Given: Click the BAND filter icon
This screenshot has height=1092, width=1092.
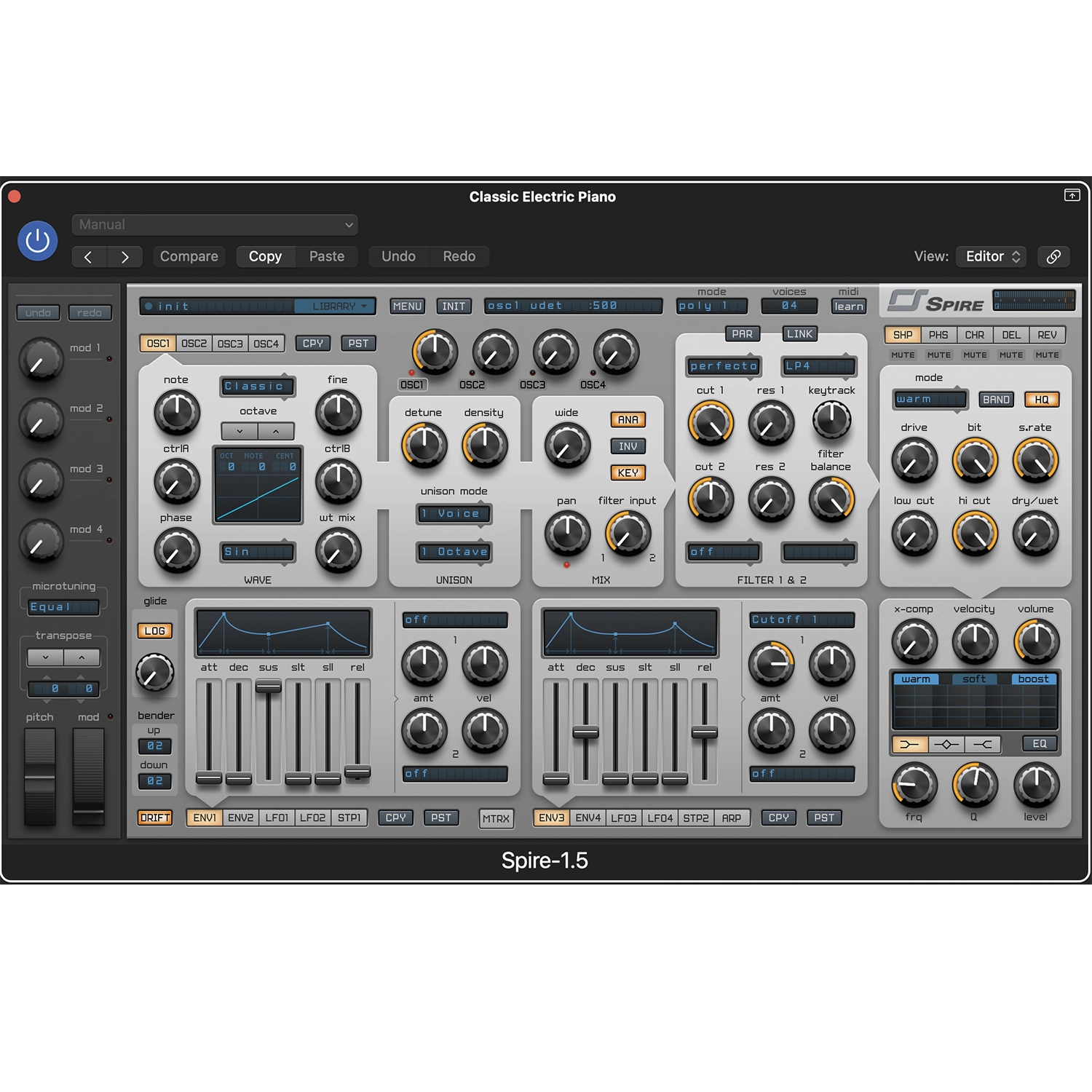Looking at the screenshot, I should click(x=996, y=400).
